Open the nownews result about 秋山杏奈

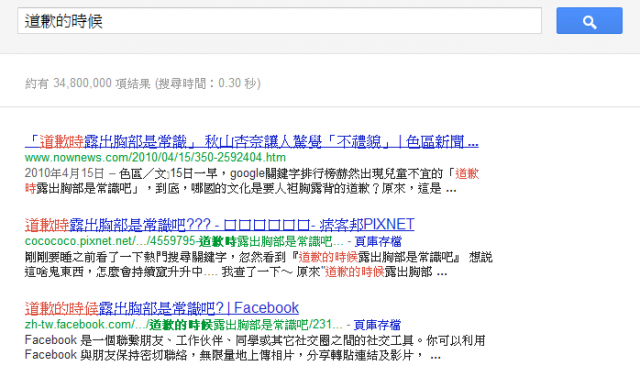pos(251,142)
